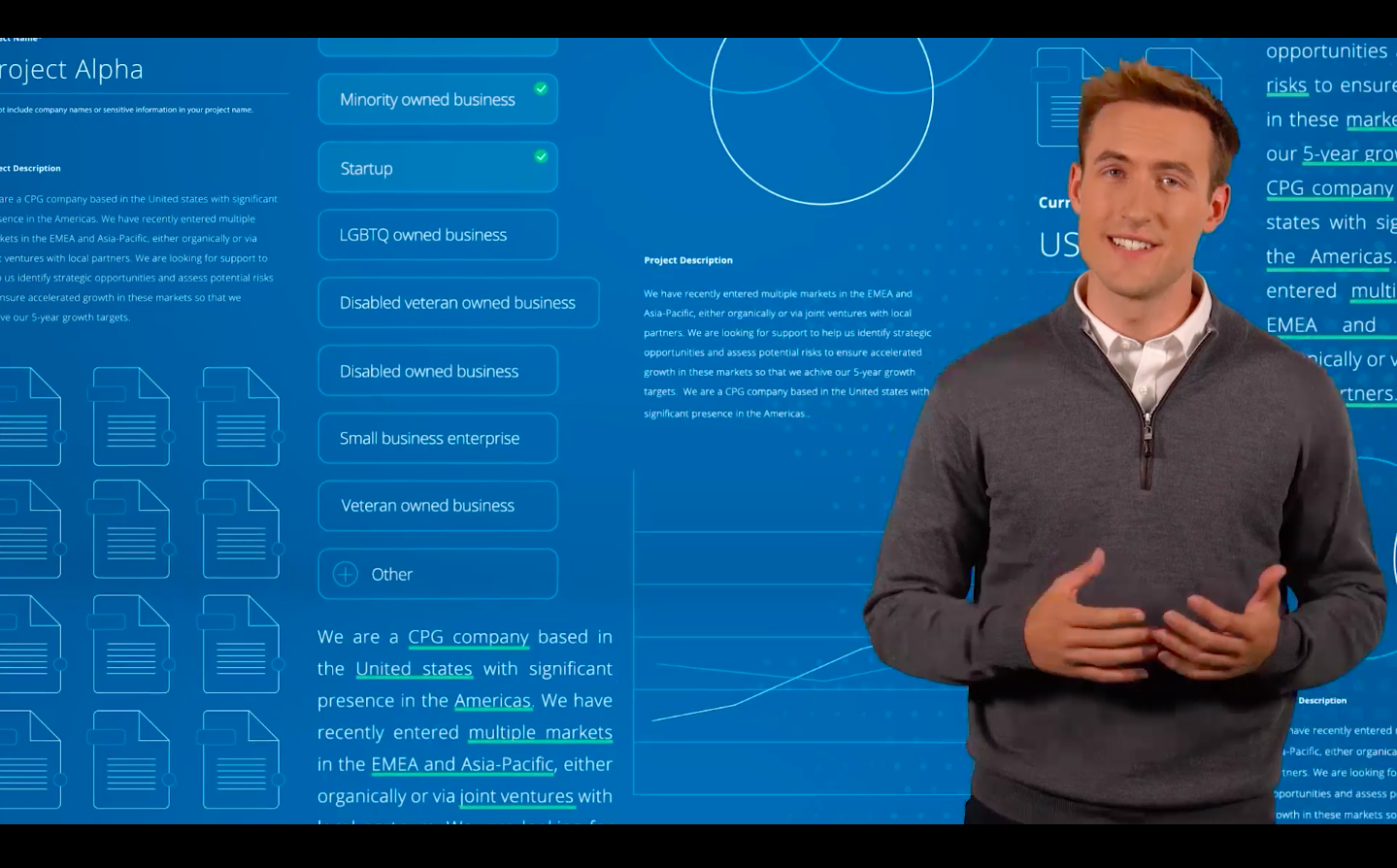1397x868 pixels.
Task: Click the document icon in the top row, right column of the grid
Action: [242, 417]
